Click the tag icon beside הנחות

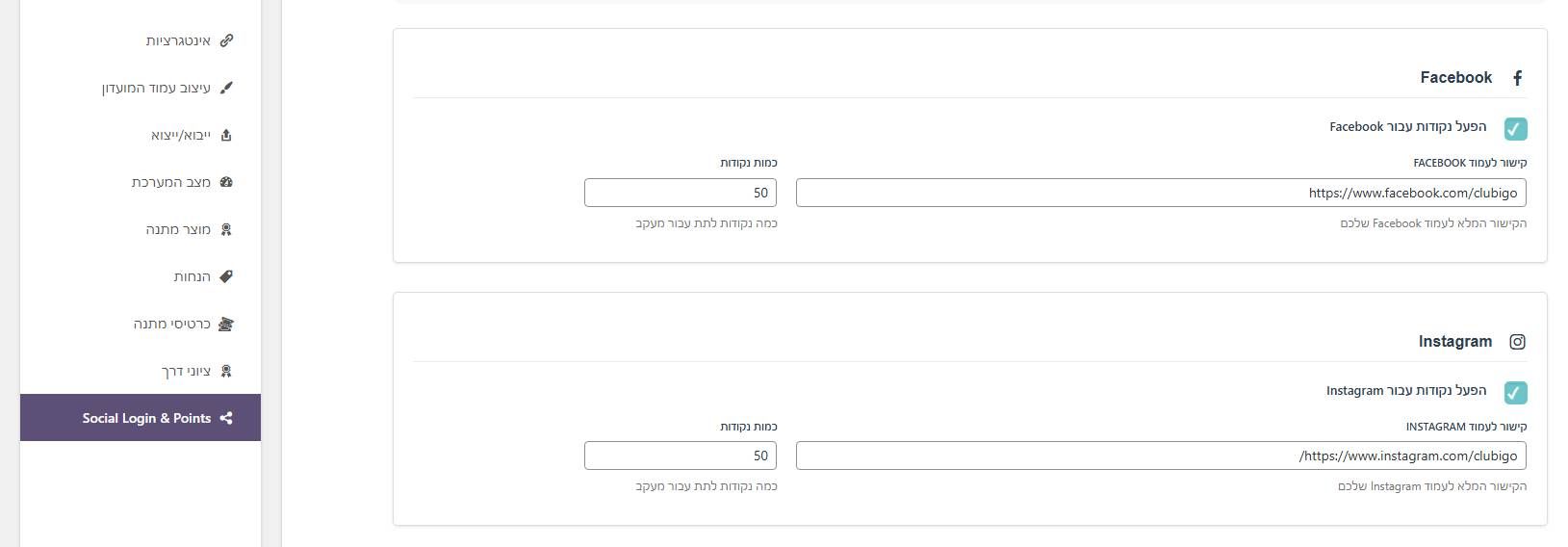point(226,276)
